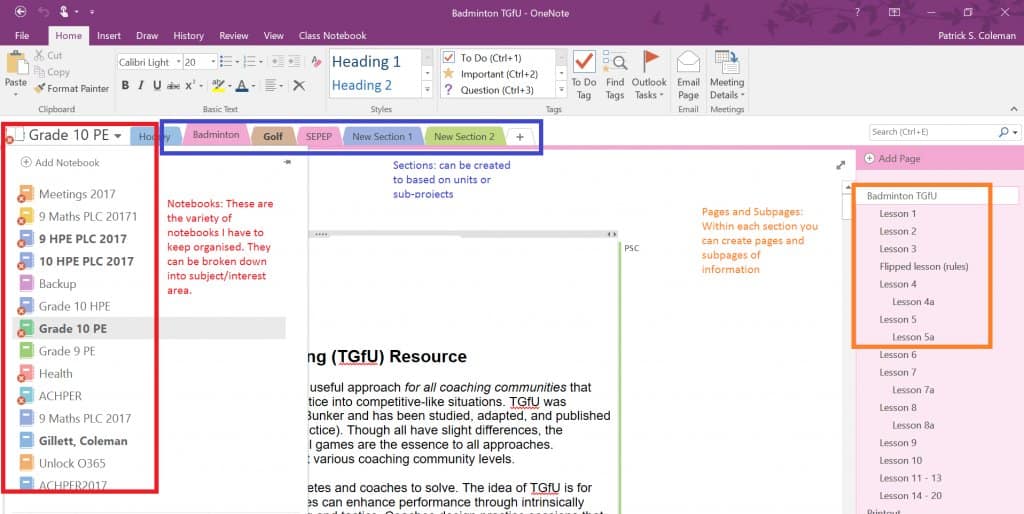Apply numbered list formatting
This screenshot has width=1024, height=514.
click(x=249, y=61)
